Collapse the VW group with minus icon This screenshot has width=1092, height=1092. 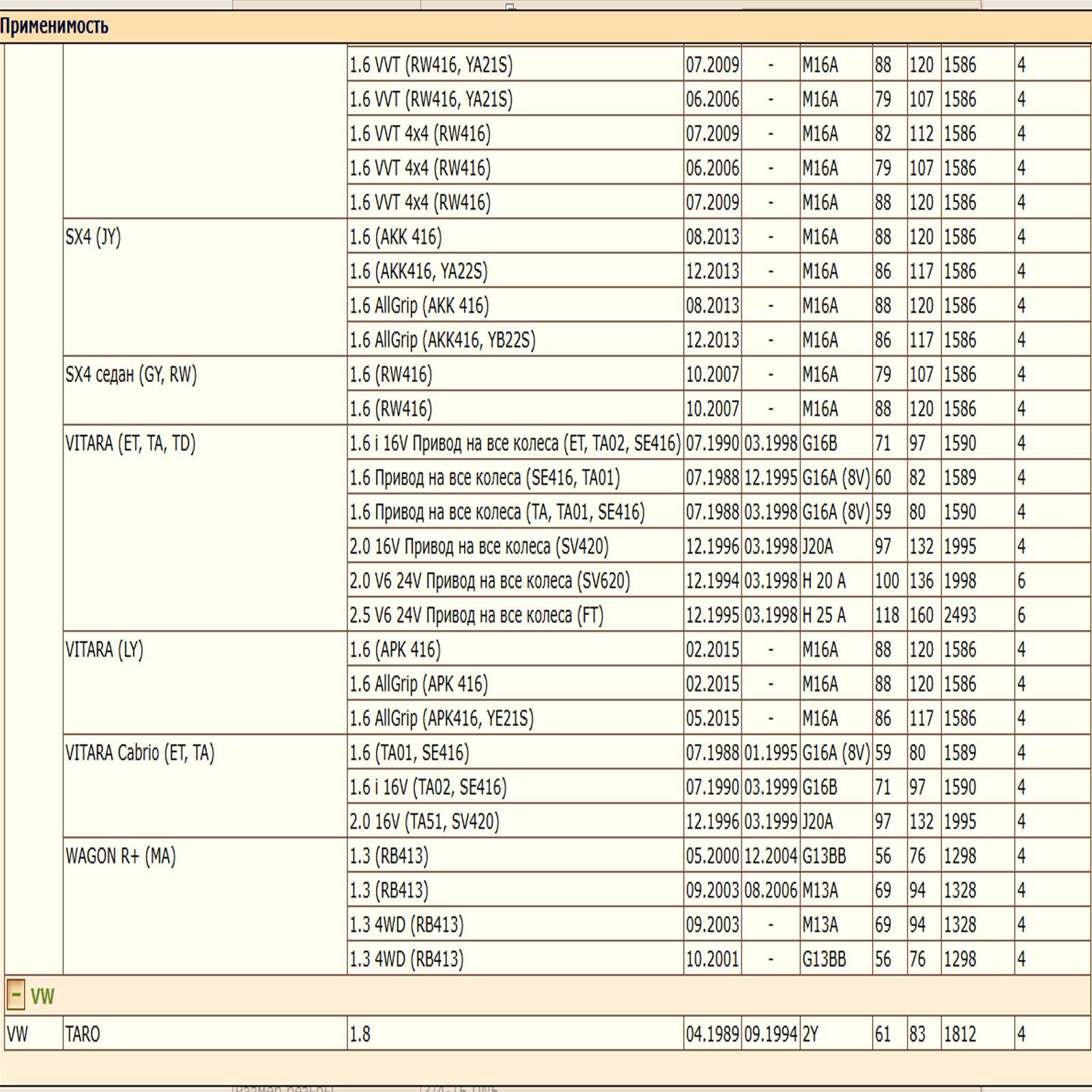click(x=16, y=995)
